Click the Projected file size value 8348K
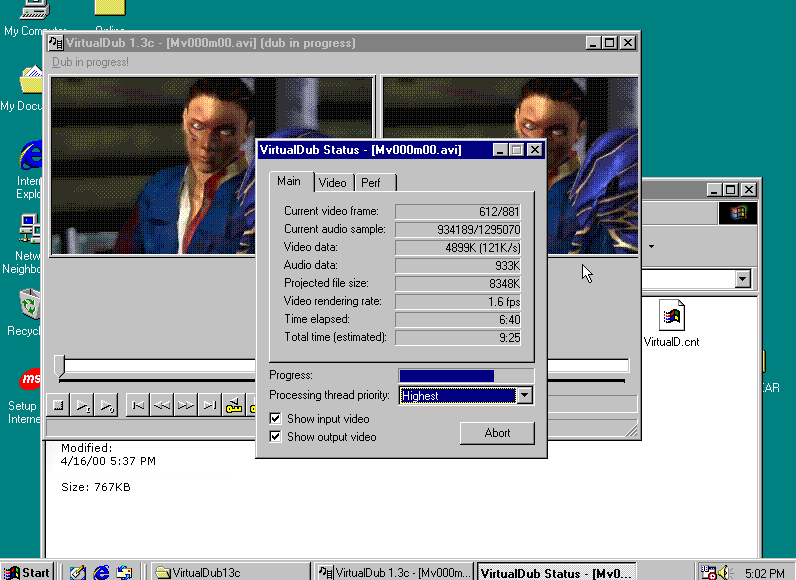This screenshot has width=796, height=580. (x=458, y=284)
